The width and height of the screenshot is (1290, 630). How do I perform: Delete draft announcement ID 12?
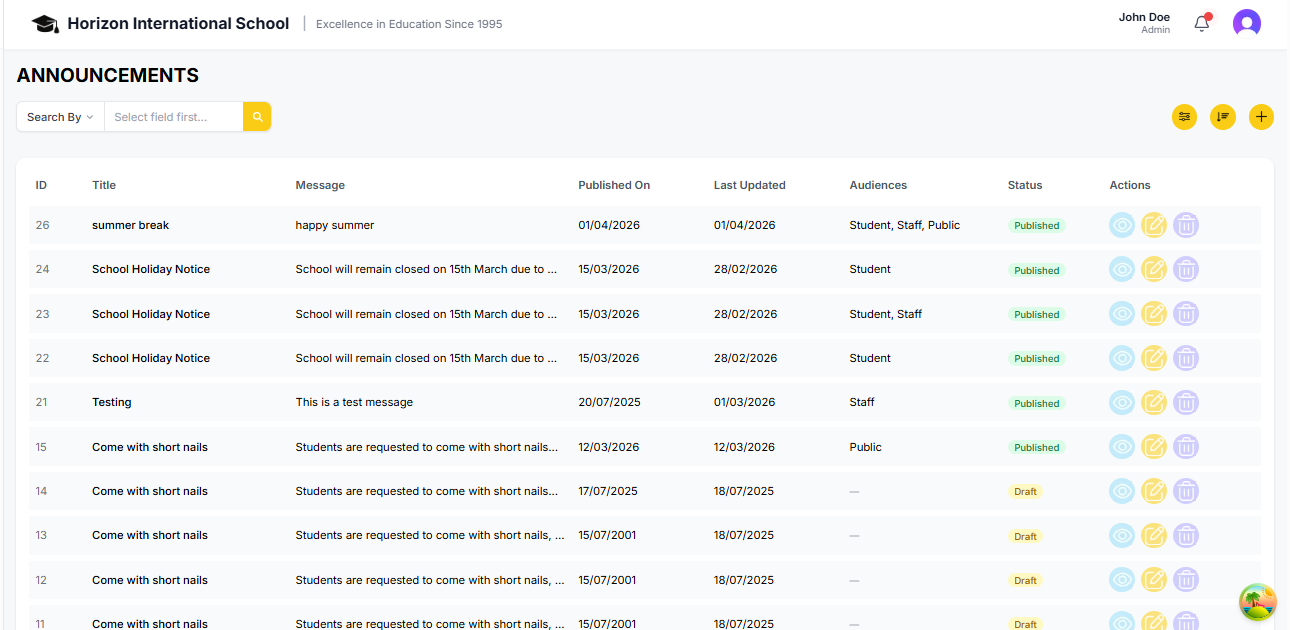click(x=1186, y=580)
